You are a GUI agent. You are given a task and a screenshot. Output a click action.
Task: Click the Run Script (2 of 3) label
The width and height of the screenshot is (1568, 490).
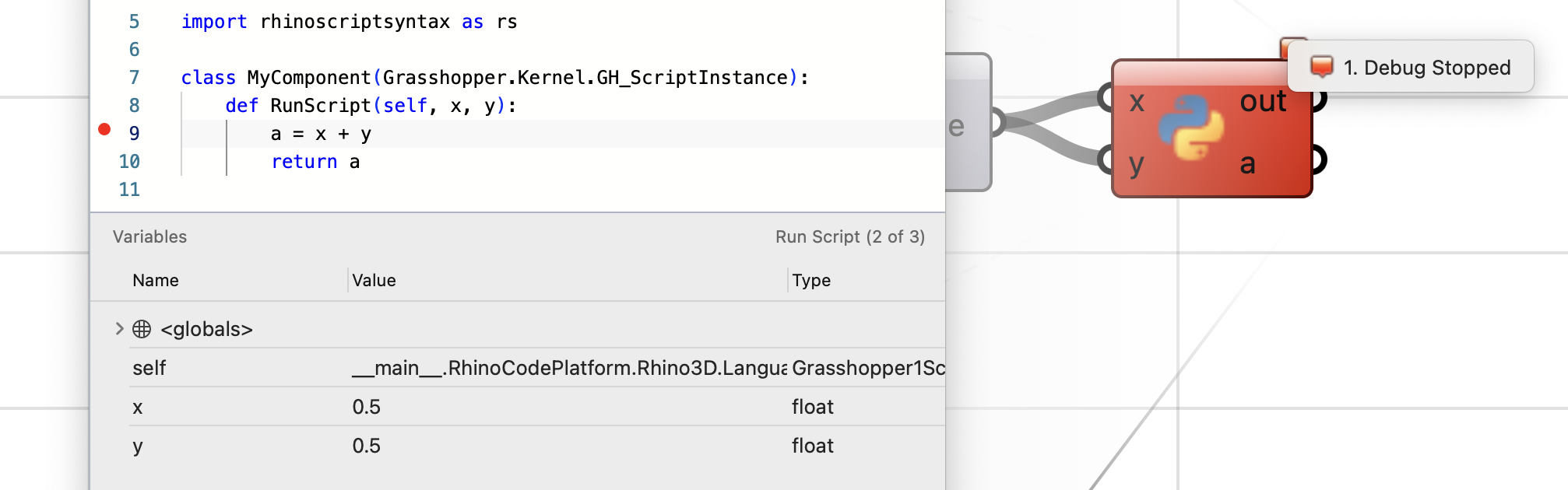click(850, 236)
